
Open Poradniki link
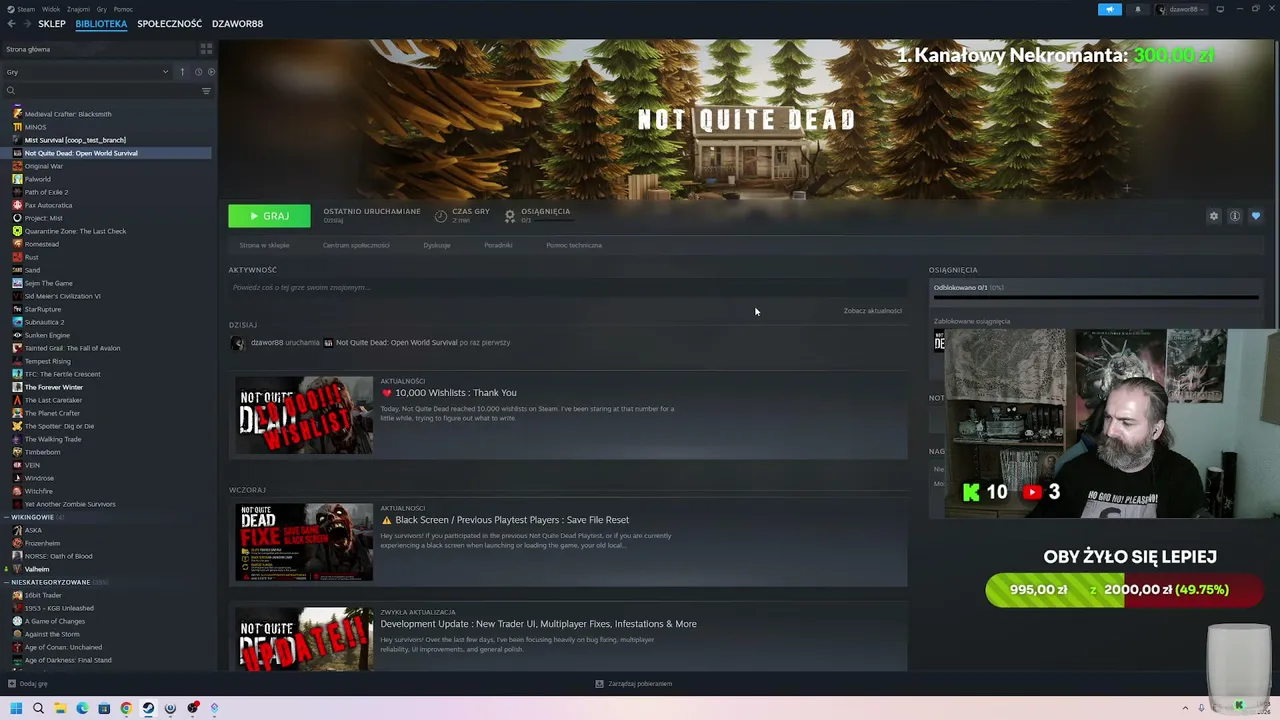(498, 245)
